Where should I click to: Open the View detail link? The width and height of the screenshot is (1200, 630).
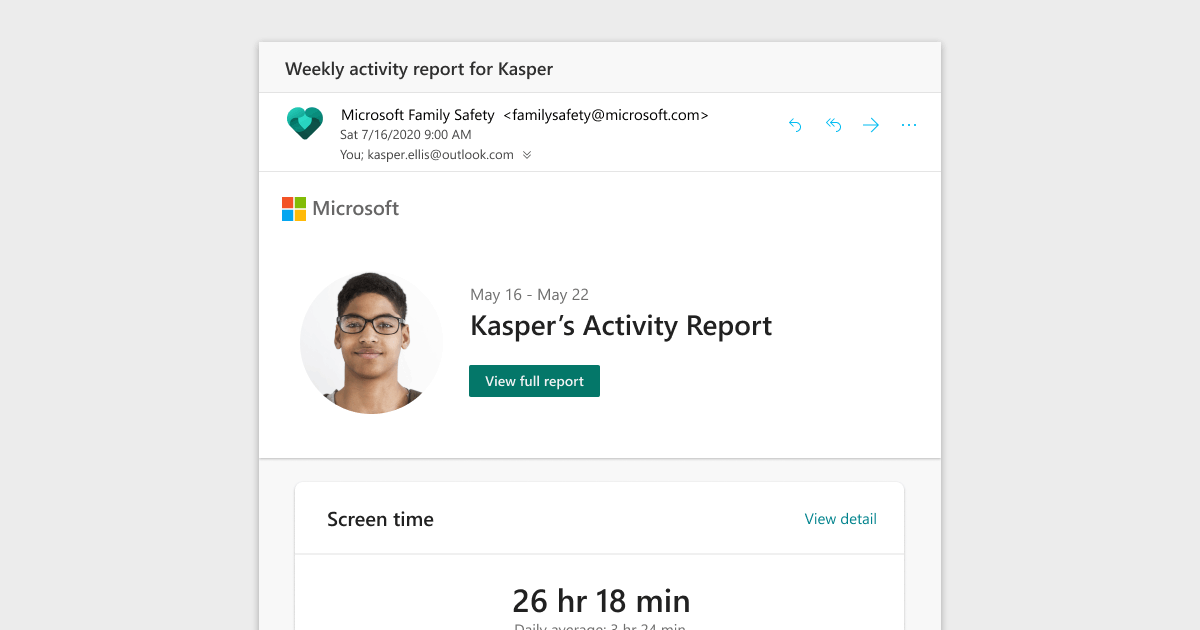(840, 519)
